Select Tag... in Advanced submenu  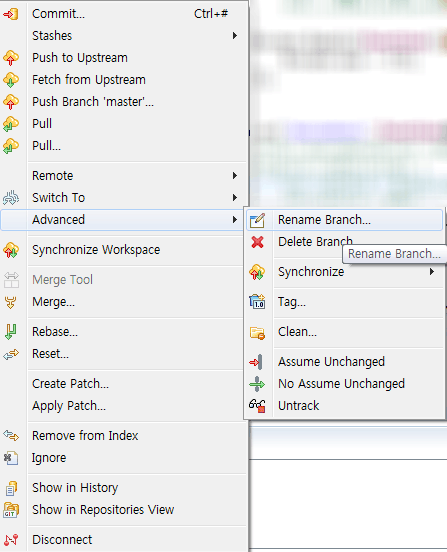coord(345,302)
